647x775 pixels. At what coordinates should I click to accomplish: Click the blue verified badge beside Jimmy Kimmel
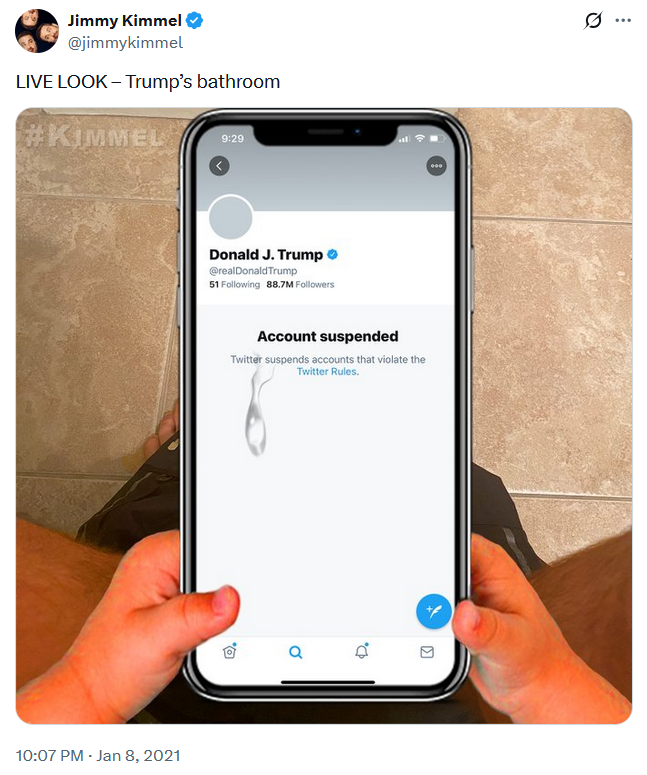pos(194,21)
